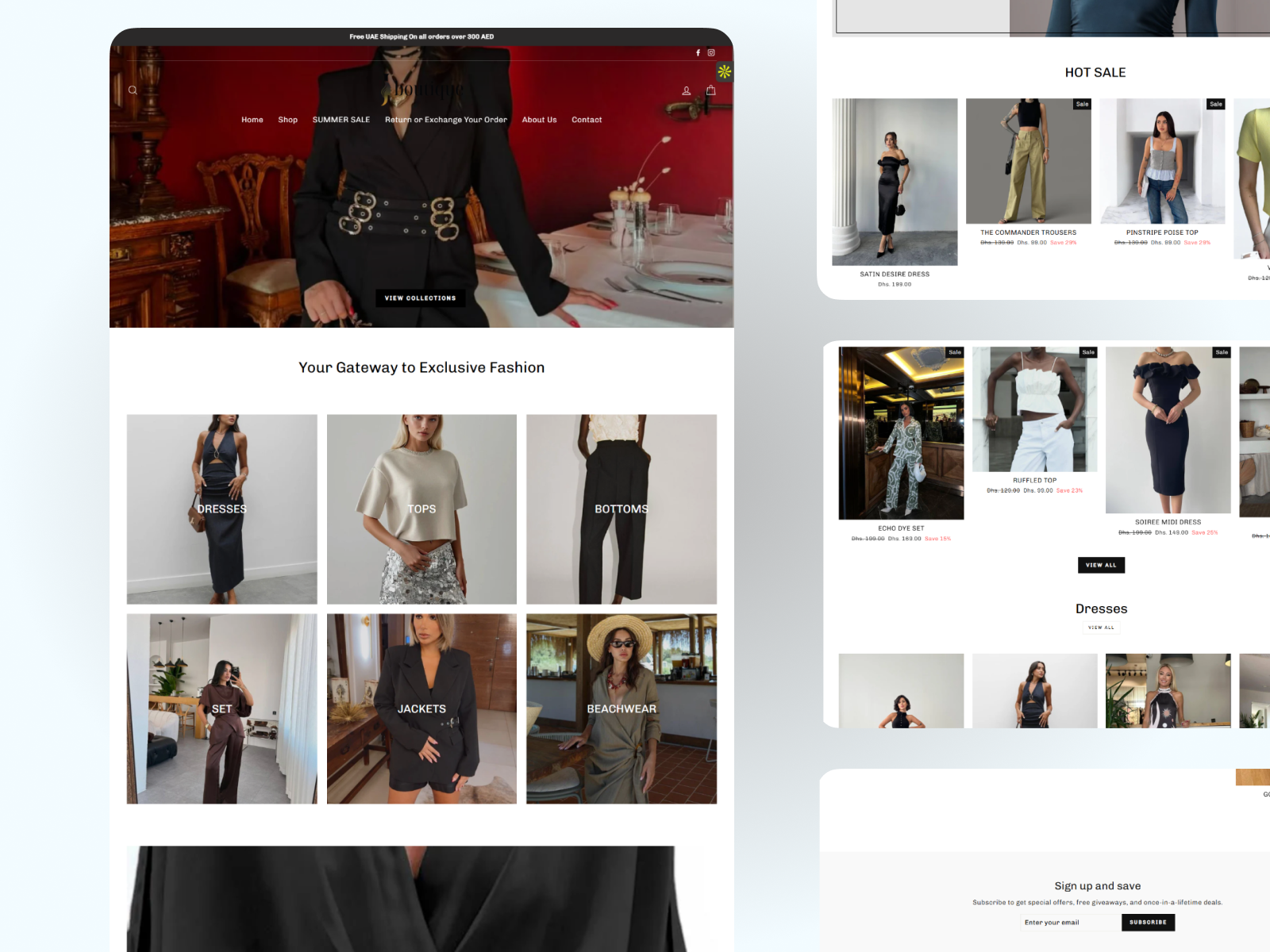Open Return or Exchange Your Order page
The image size is (1270, 952).
pos(446,120)
